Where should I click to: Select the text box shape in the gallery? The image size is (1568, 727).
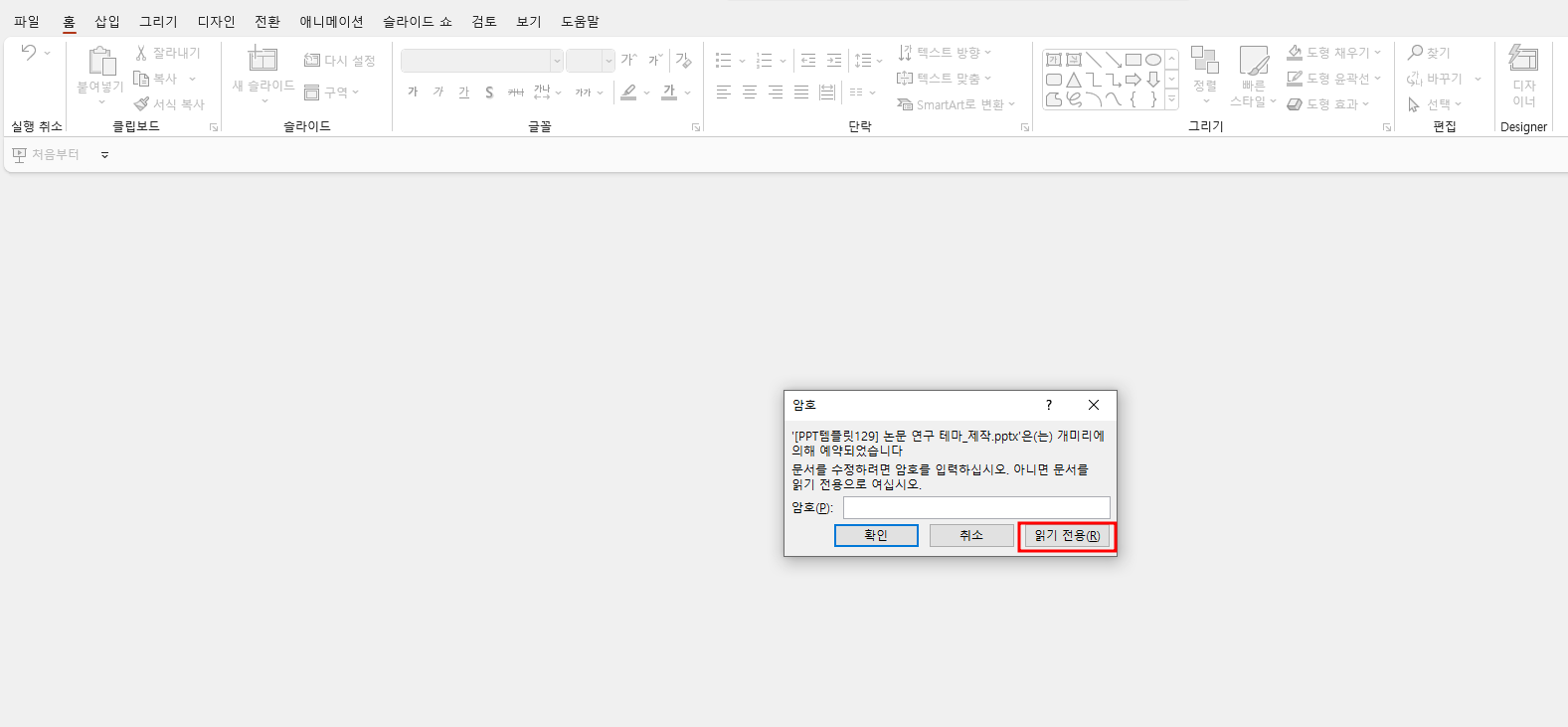point(1054,60)
